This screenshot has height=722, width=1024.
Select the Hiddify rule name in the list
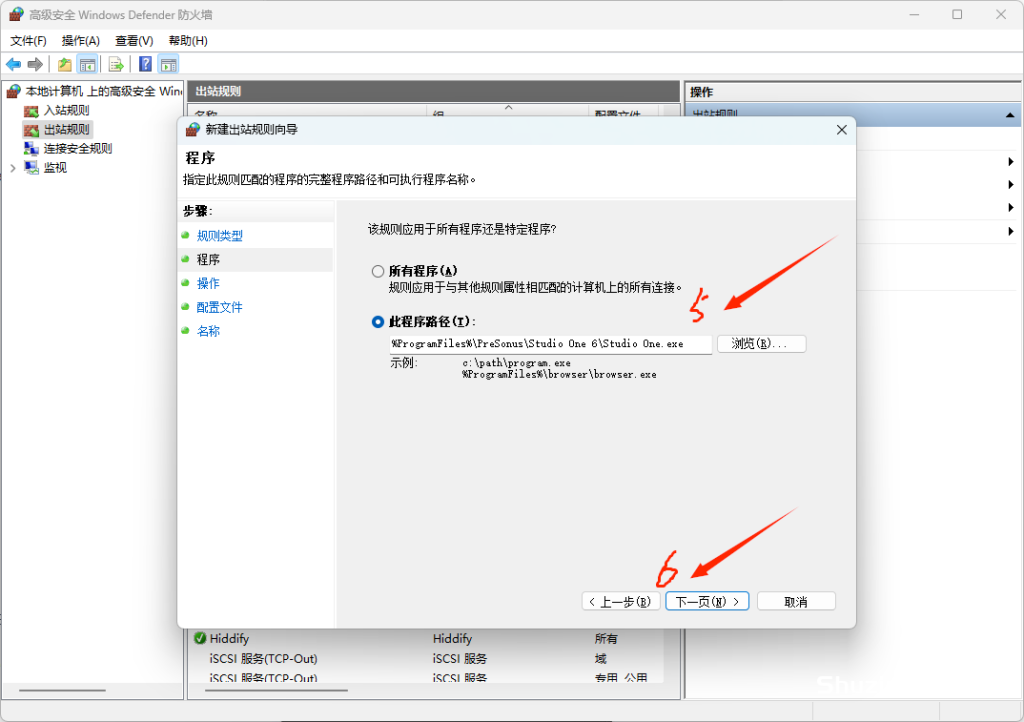pyautogui.click(x=229, y=638)
